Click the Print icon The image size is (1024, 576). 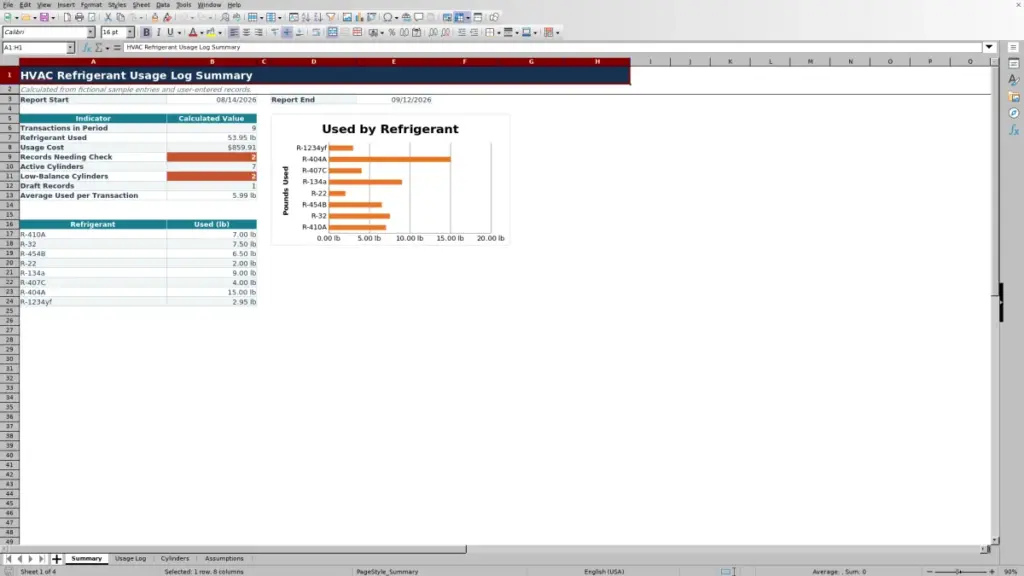(79, 17)
